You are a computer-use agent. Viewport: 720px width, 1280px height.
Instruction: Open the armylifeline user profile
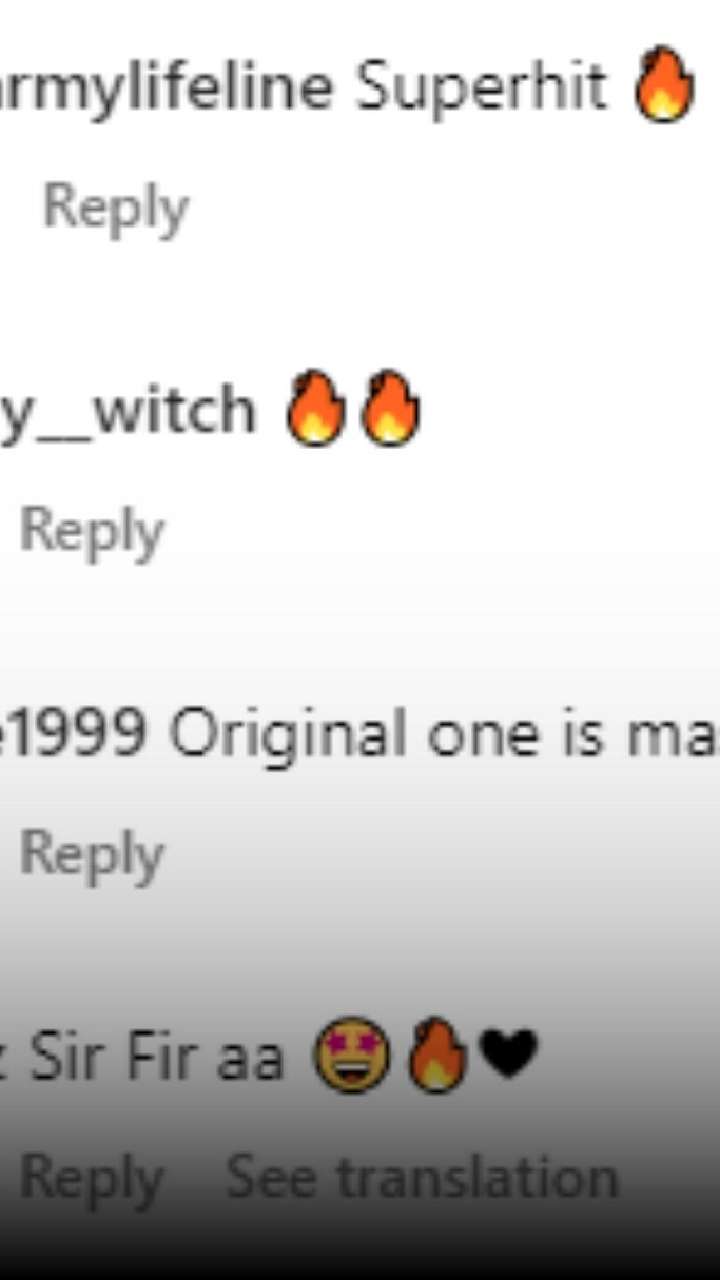[166, 87]
